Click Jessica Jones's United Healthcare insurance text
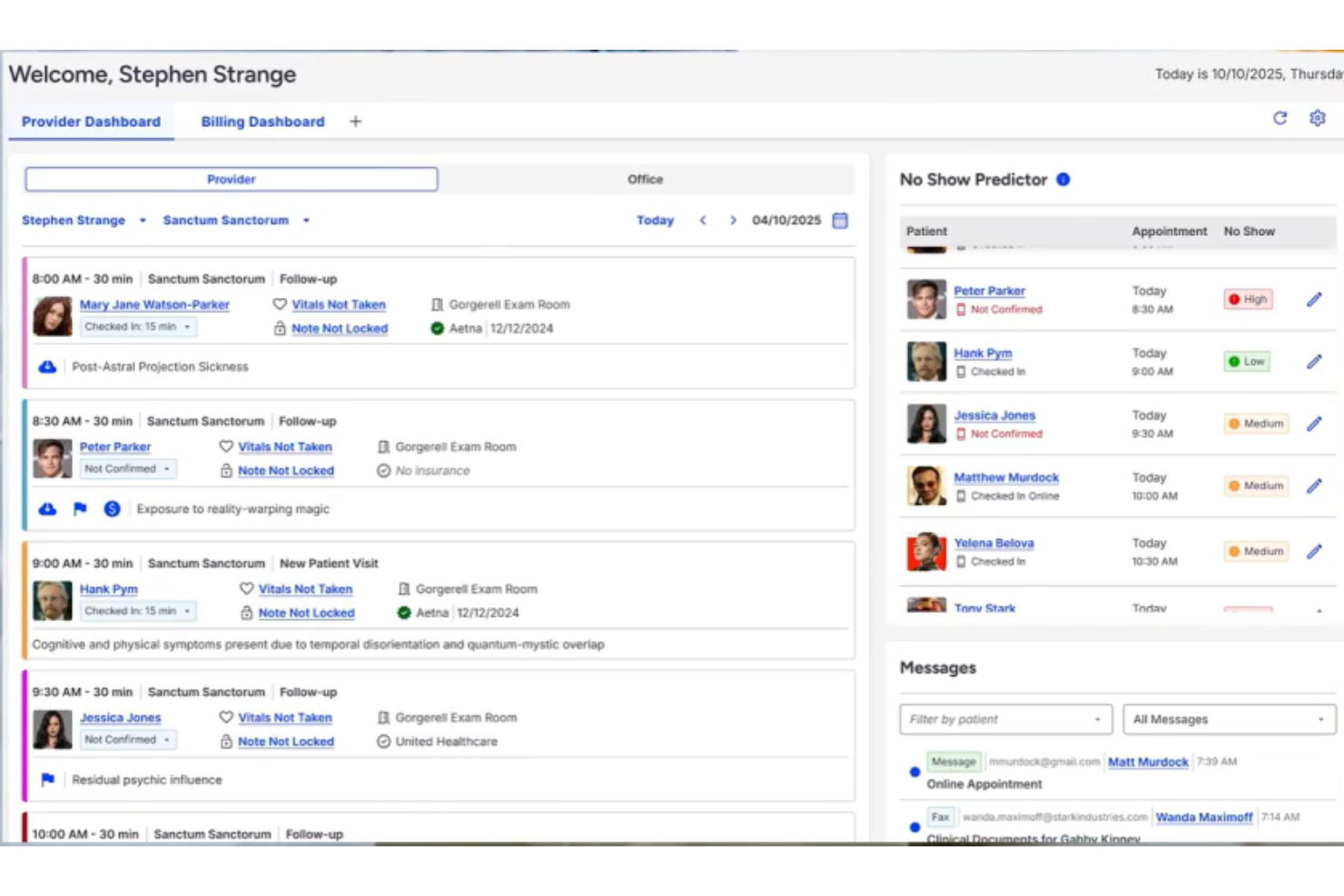 click(447, 742)
